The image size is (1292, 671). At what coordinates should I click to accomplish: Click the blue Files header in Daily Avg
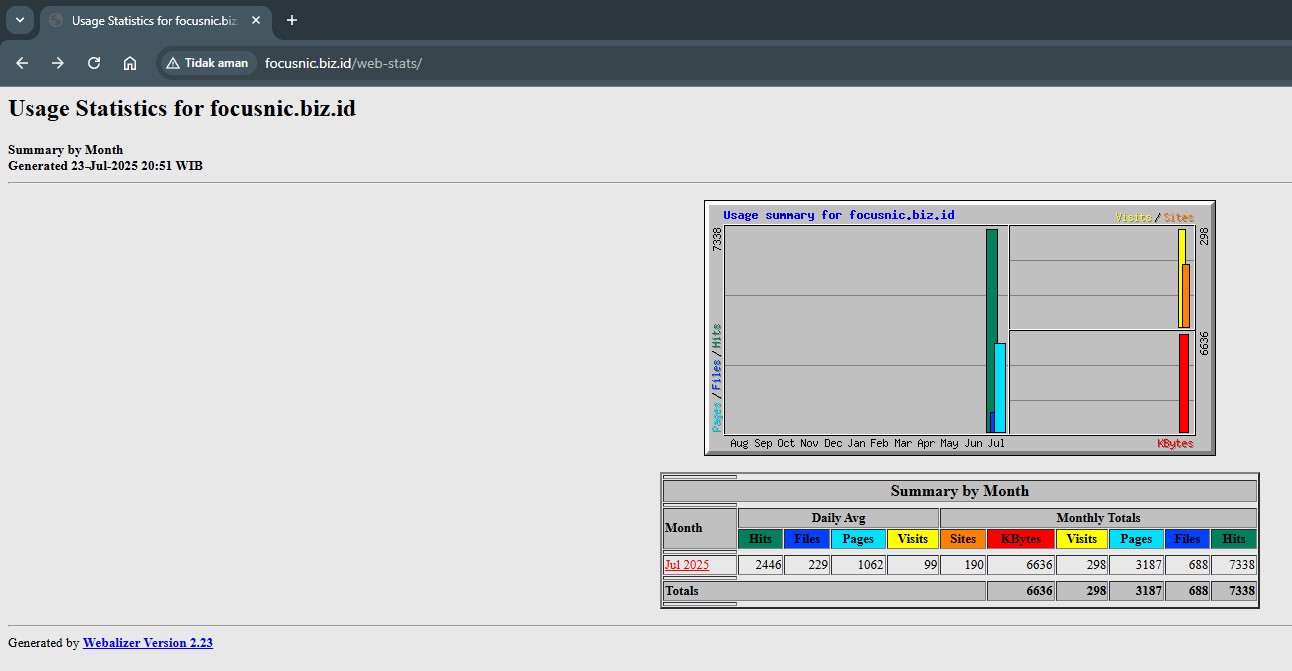(x=806, y=539)
